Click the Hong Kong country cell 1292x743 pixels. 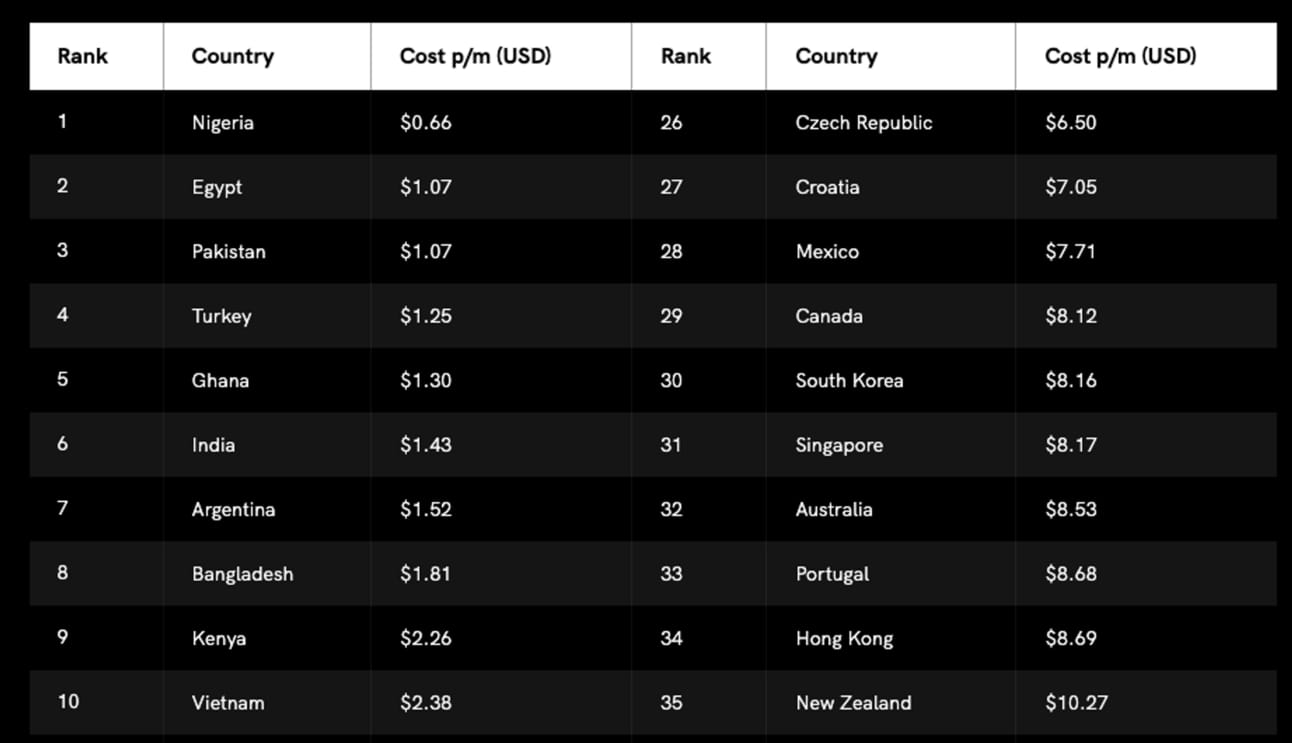(x=844, y=639)
